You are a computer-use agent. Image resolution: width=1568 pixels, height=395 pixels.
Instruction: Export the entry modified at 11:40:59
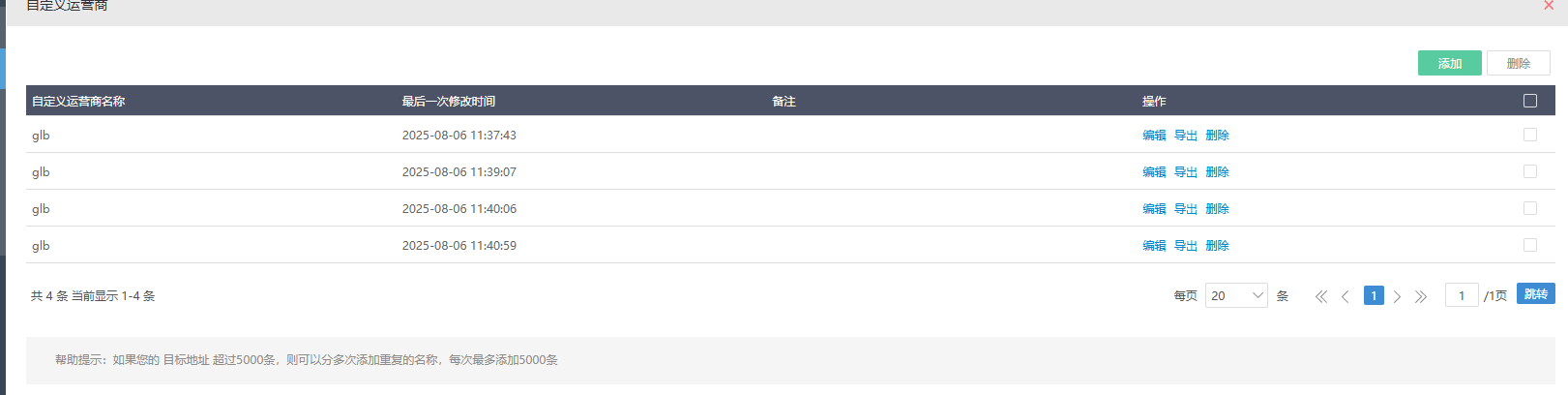pyautogui.click(x=1186, y=246)
